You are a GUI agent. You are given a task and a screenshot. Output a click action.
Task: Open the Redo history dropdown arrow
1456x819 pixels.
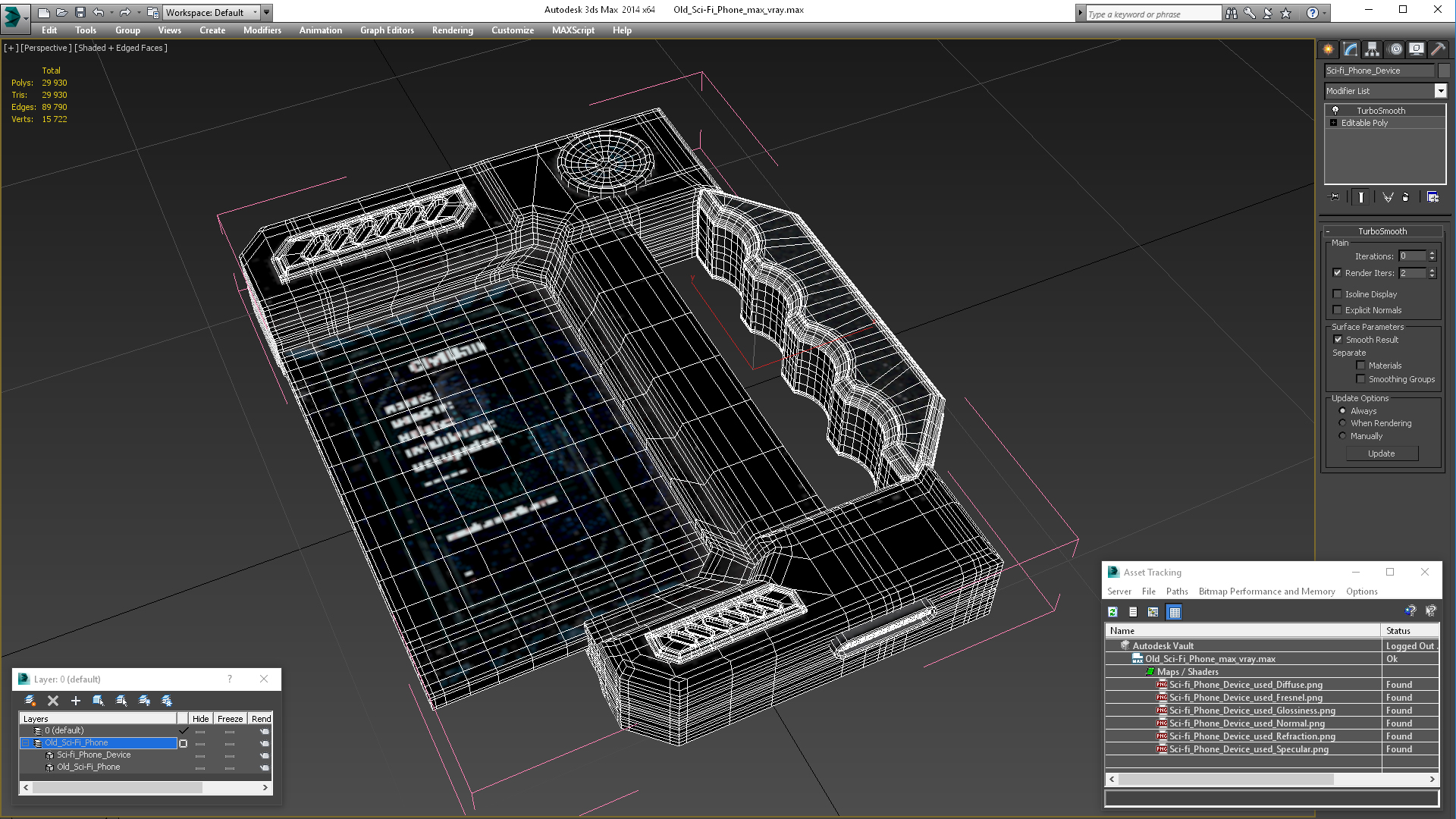tap(138, 12)
